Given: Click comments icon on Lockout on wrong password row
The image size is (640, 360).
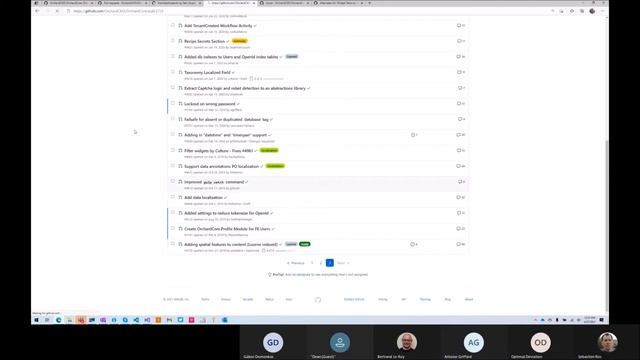Looking at the screenshot, I should tap(461, 104).
